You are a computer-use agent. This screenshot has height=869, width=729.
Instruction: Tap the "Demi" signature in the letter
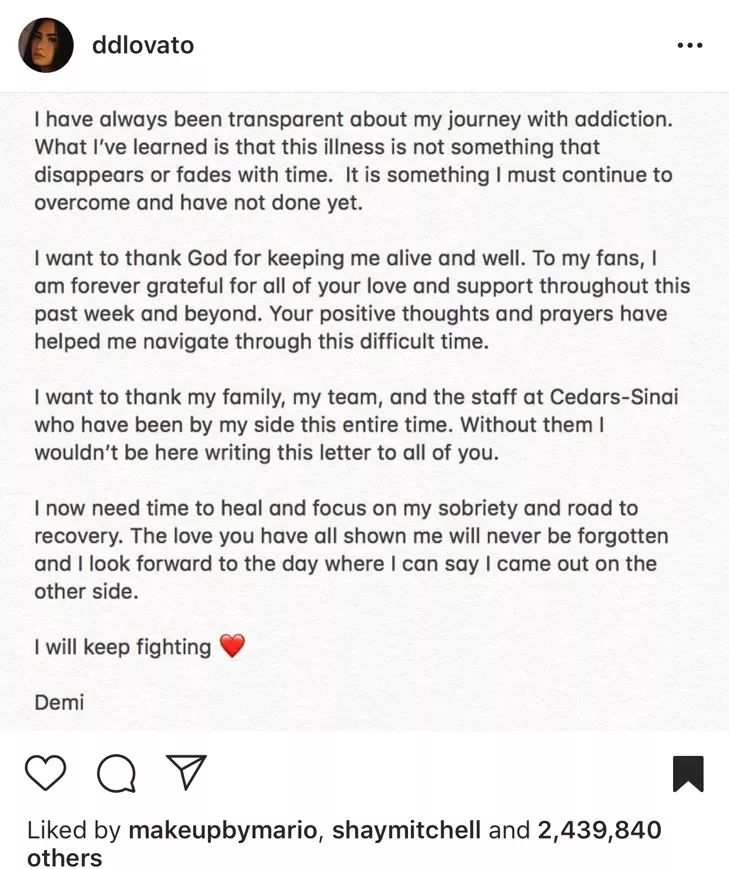tap(59, 702)
